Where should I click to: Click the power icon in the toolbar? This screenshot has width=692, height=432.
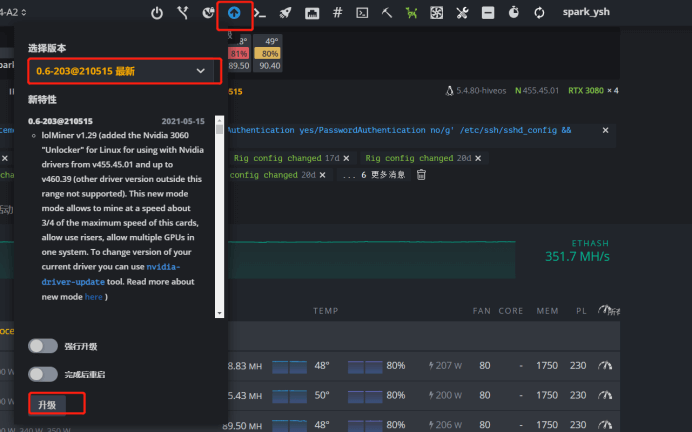coord(157,13)
